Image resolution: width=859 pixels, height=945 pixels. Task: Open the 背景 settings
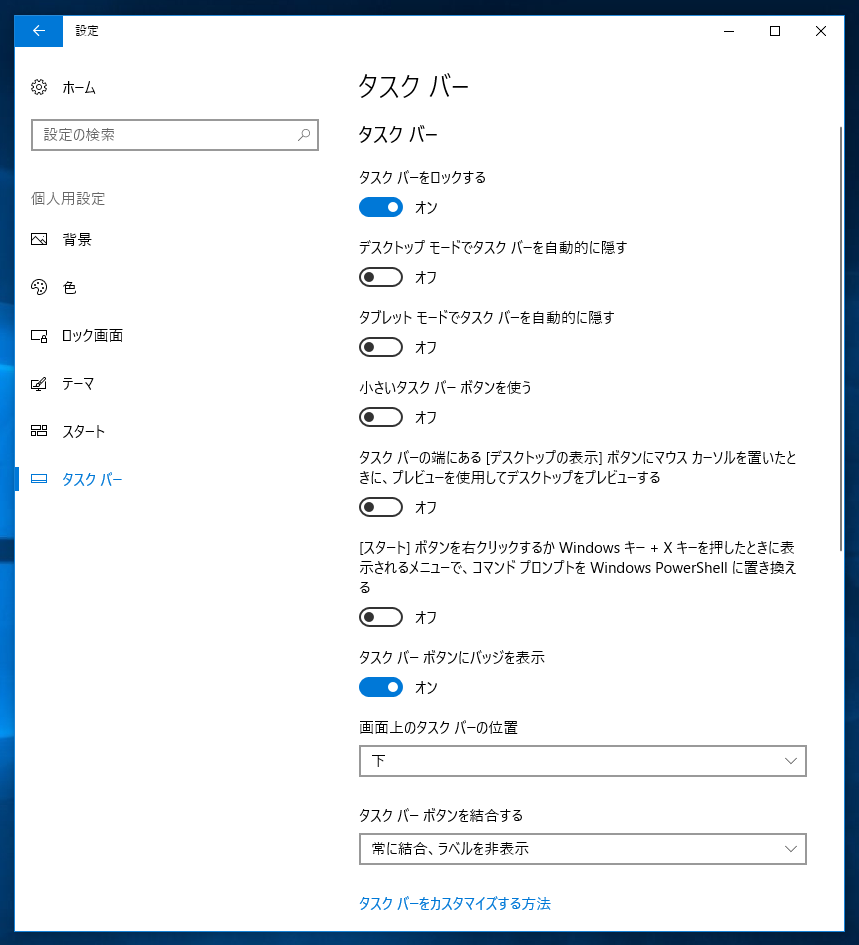pyautogui.click(x=77, y=240)
